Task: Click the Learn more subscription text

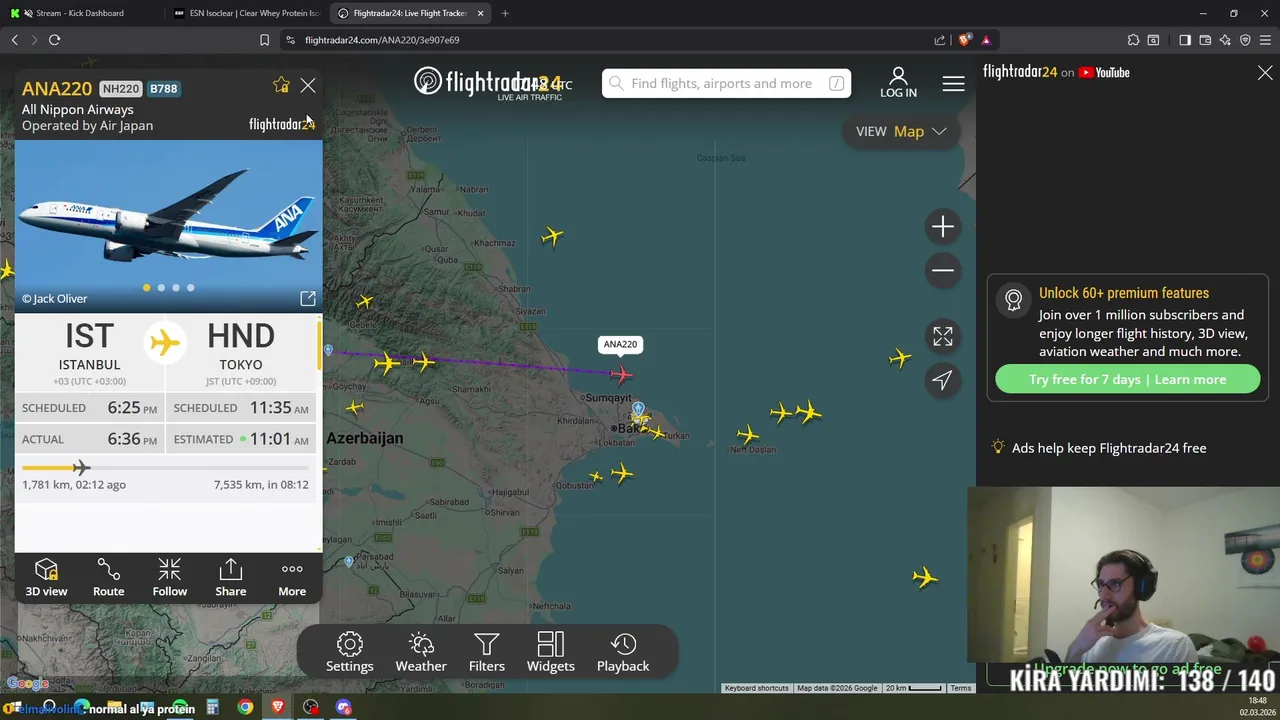Action: 1190,379
